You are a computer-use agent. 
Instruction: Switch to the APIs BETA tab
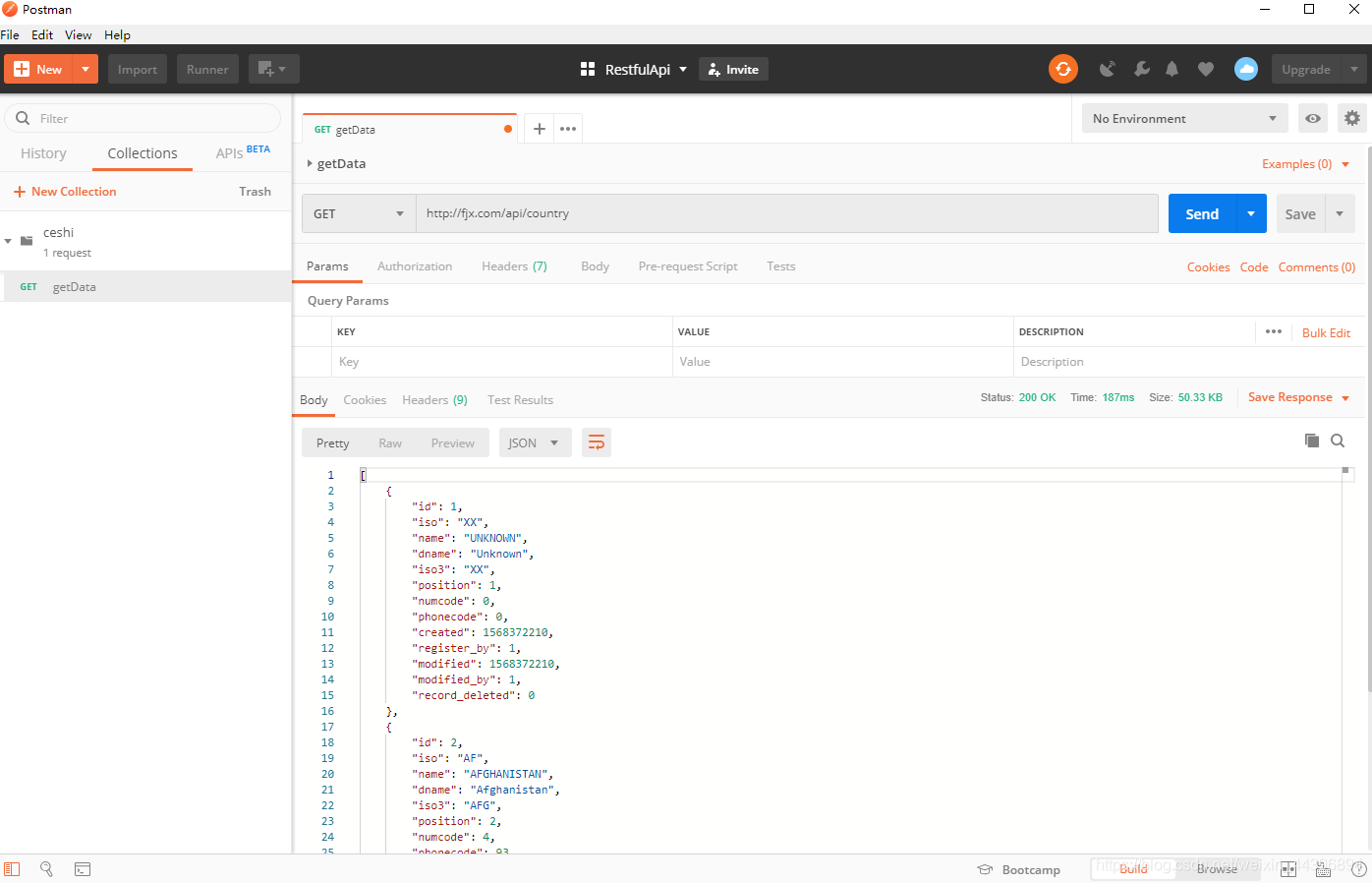click(243, 153)
